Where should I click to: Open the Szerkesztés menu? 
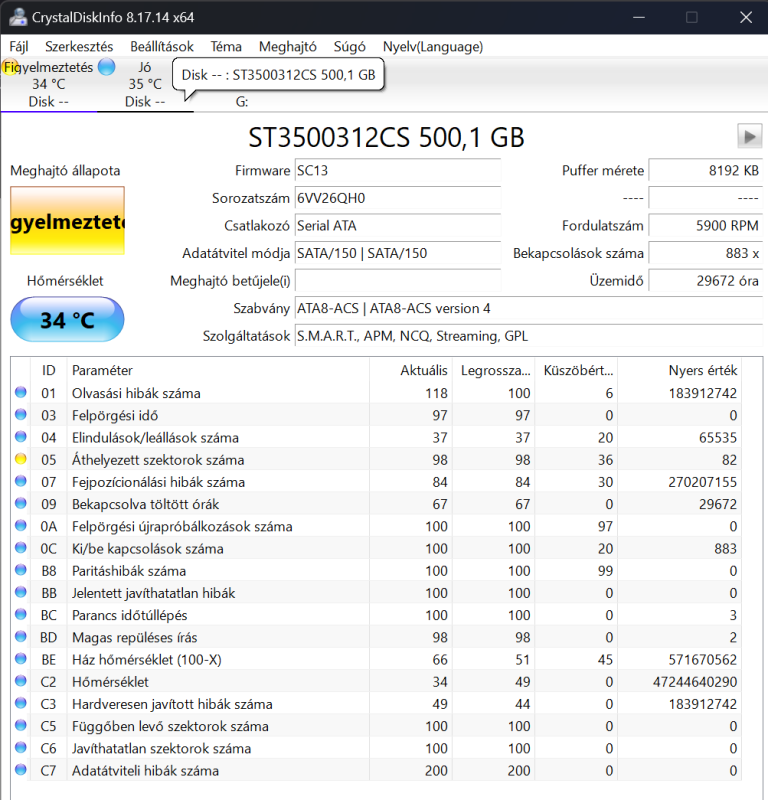point(79,46)
